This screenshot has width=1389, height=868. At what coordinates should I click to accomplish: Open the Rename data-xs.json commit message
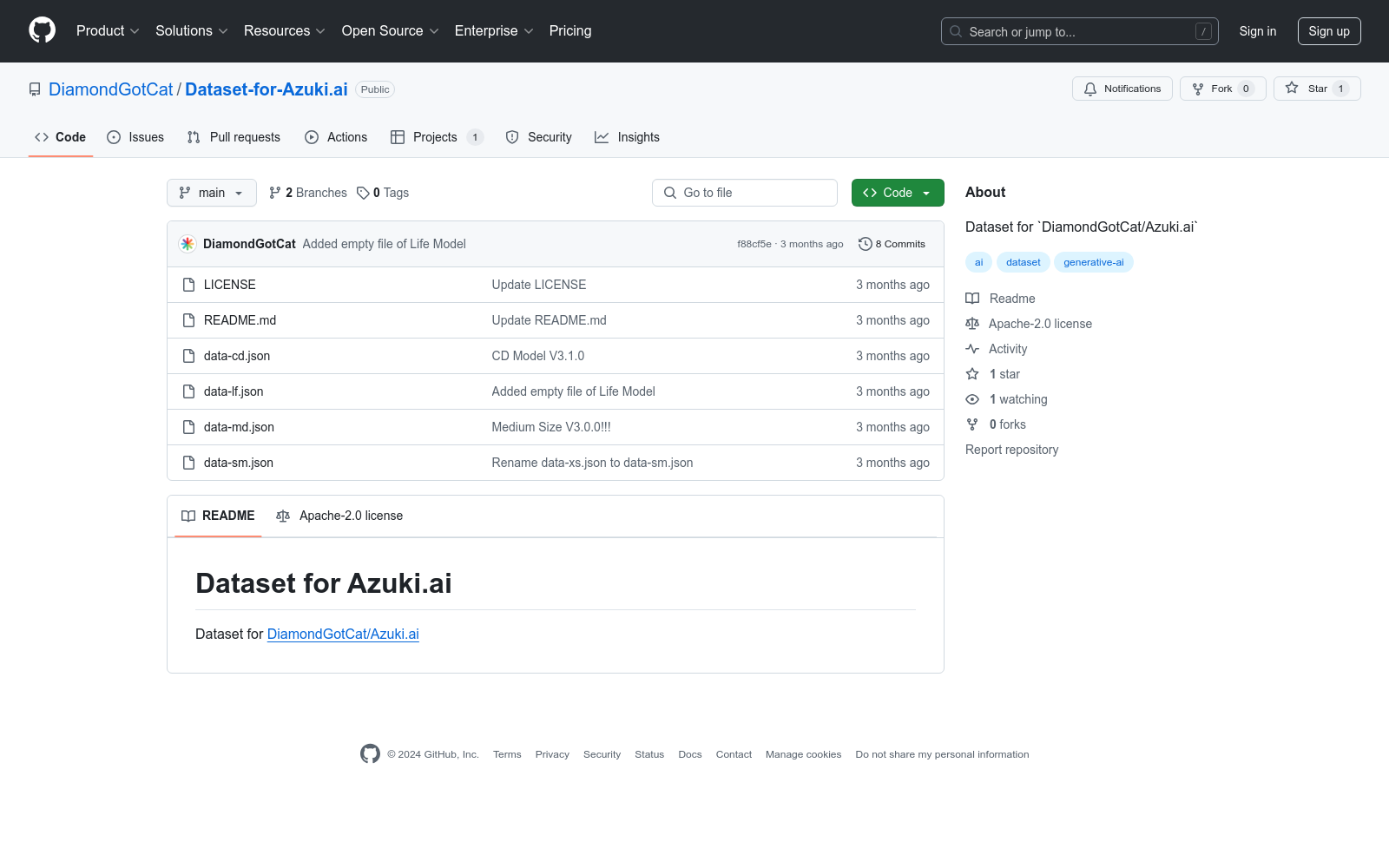593,463
